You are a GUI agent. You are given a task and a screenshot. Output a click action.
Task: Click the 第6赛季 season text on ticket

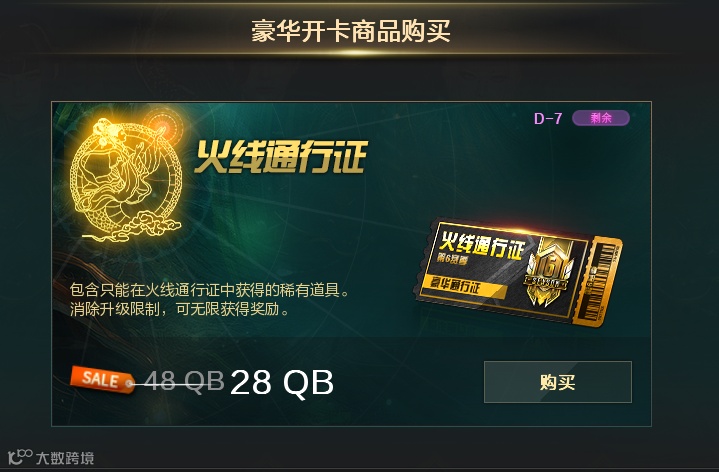[x=452, y=258]
